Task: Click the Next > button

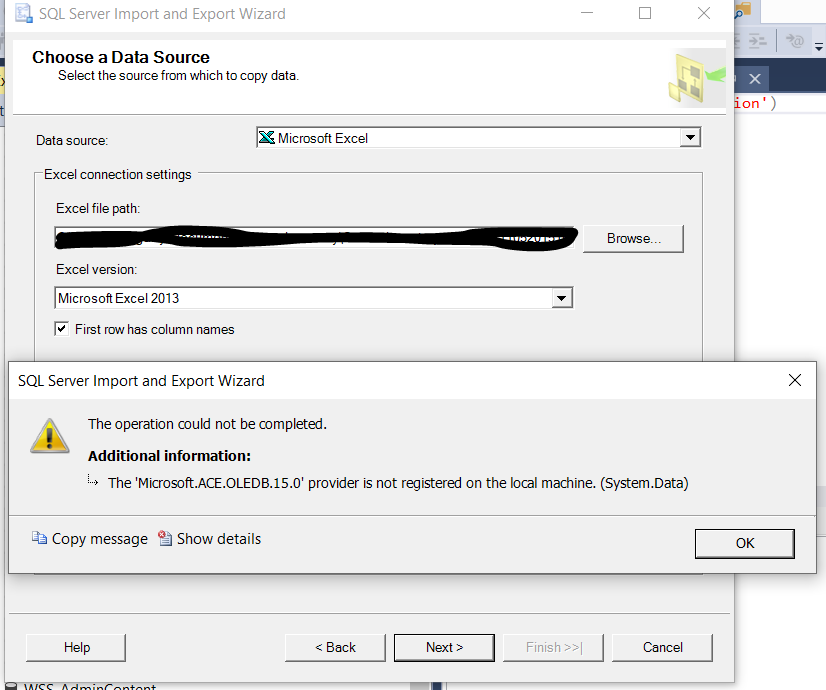Action: 444,647
